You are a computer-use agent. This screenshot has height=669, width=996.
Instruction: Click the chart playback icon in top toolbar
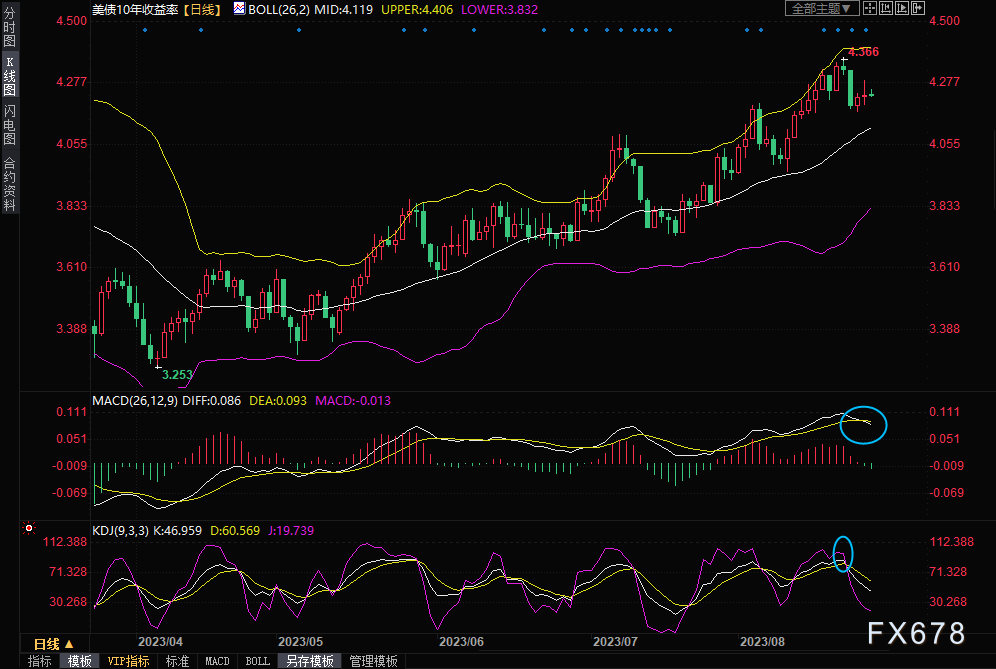[x=904, y=8]
